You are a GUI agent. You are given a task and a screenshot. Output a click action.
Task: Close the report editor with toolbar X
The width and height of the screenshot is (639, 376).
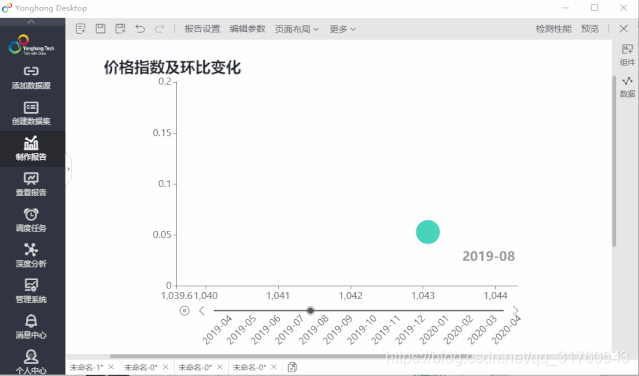pos(624,29)
